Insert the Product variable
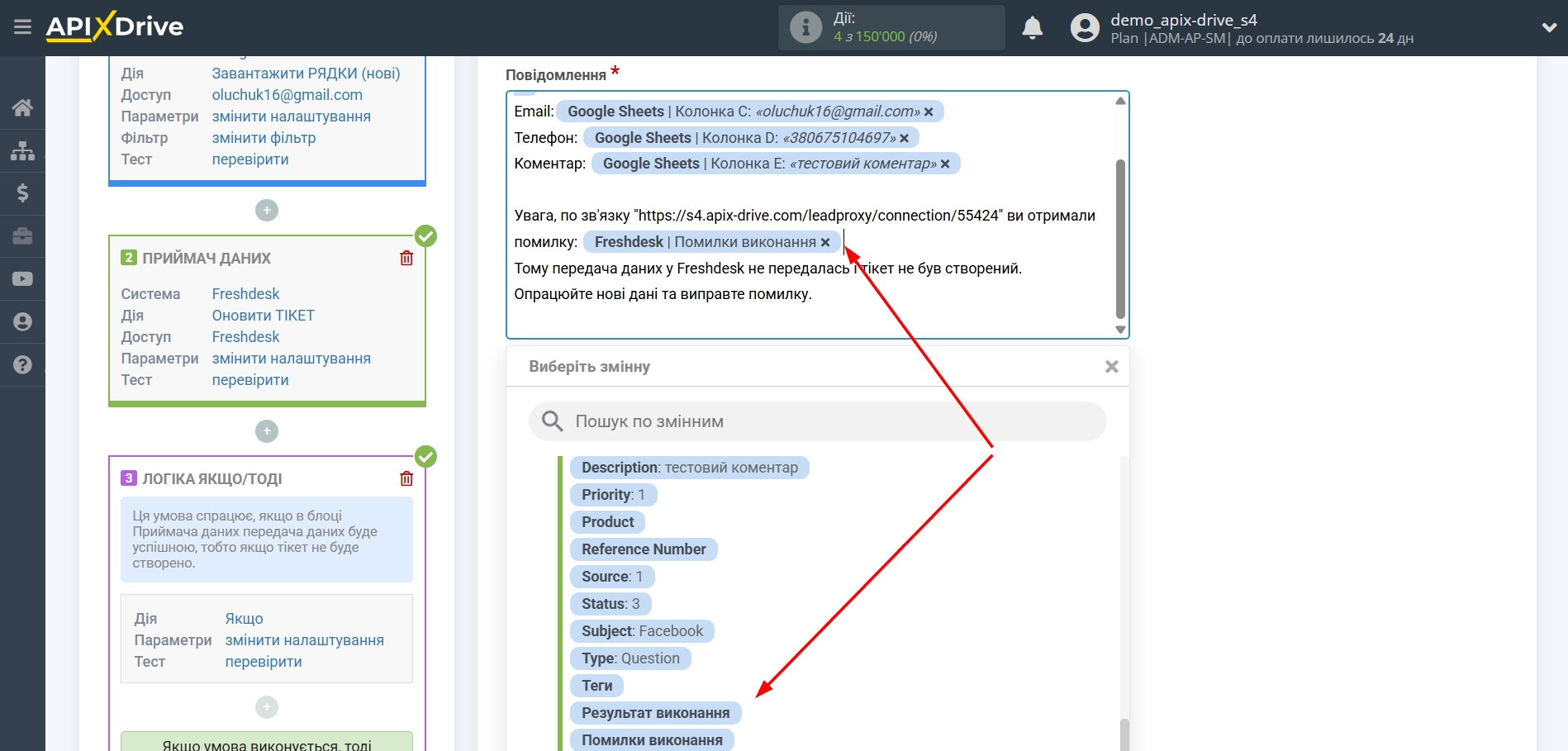This screenshot has width=1568, height=751. [607, 522]
